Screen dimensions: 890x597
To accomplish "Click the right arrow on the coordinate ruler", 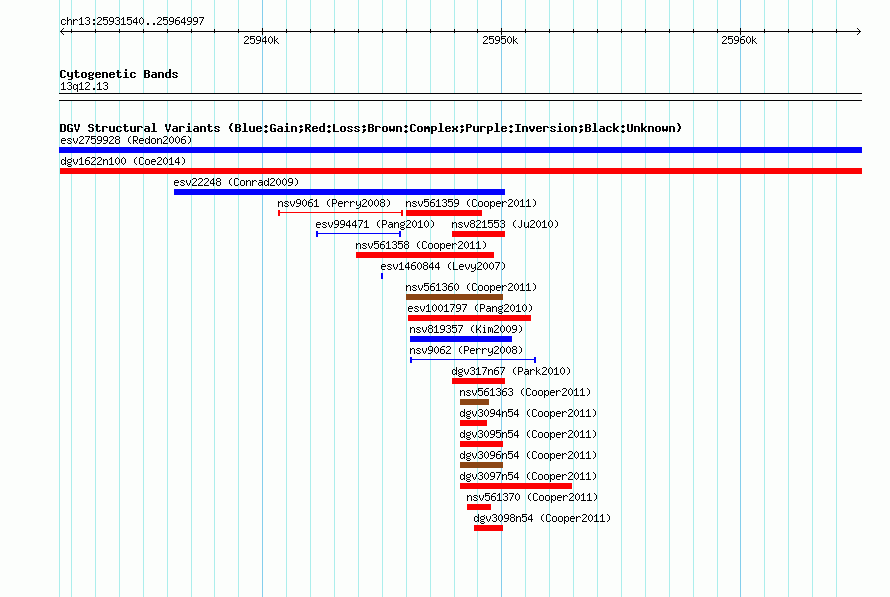I will [x=858, y=32].
